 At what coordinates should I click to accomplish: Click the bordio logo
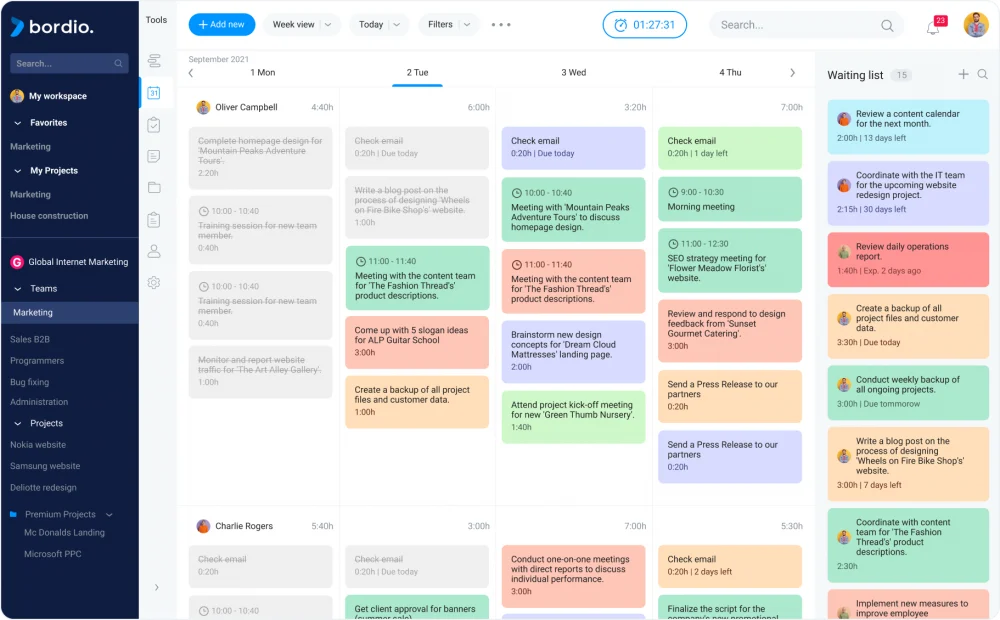(x=52, y=27)
